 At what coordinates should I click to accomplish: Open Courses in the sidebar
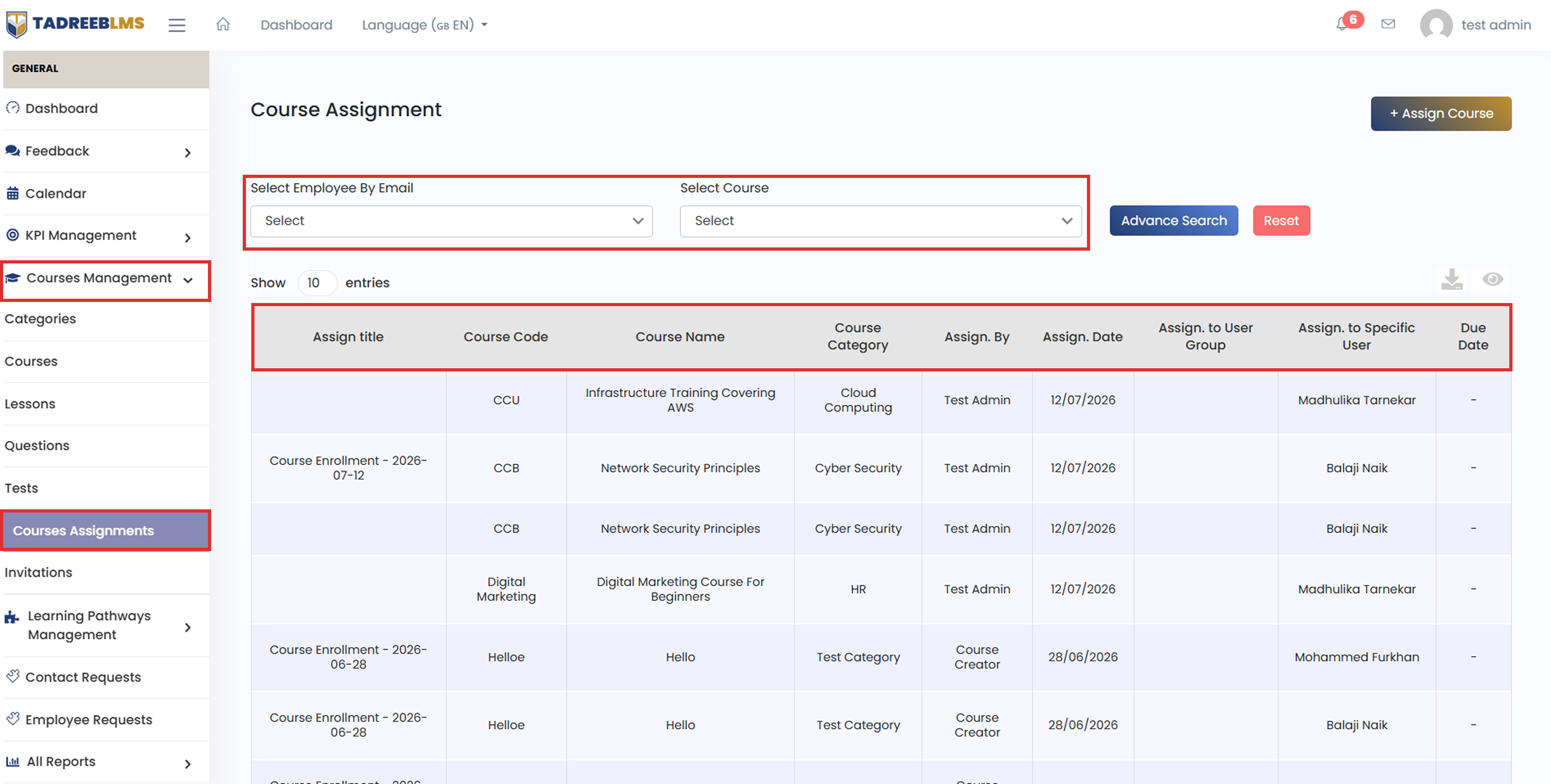click(31, 362)
